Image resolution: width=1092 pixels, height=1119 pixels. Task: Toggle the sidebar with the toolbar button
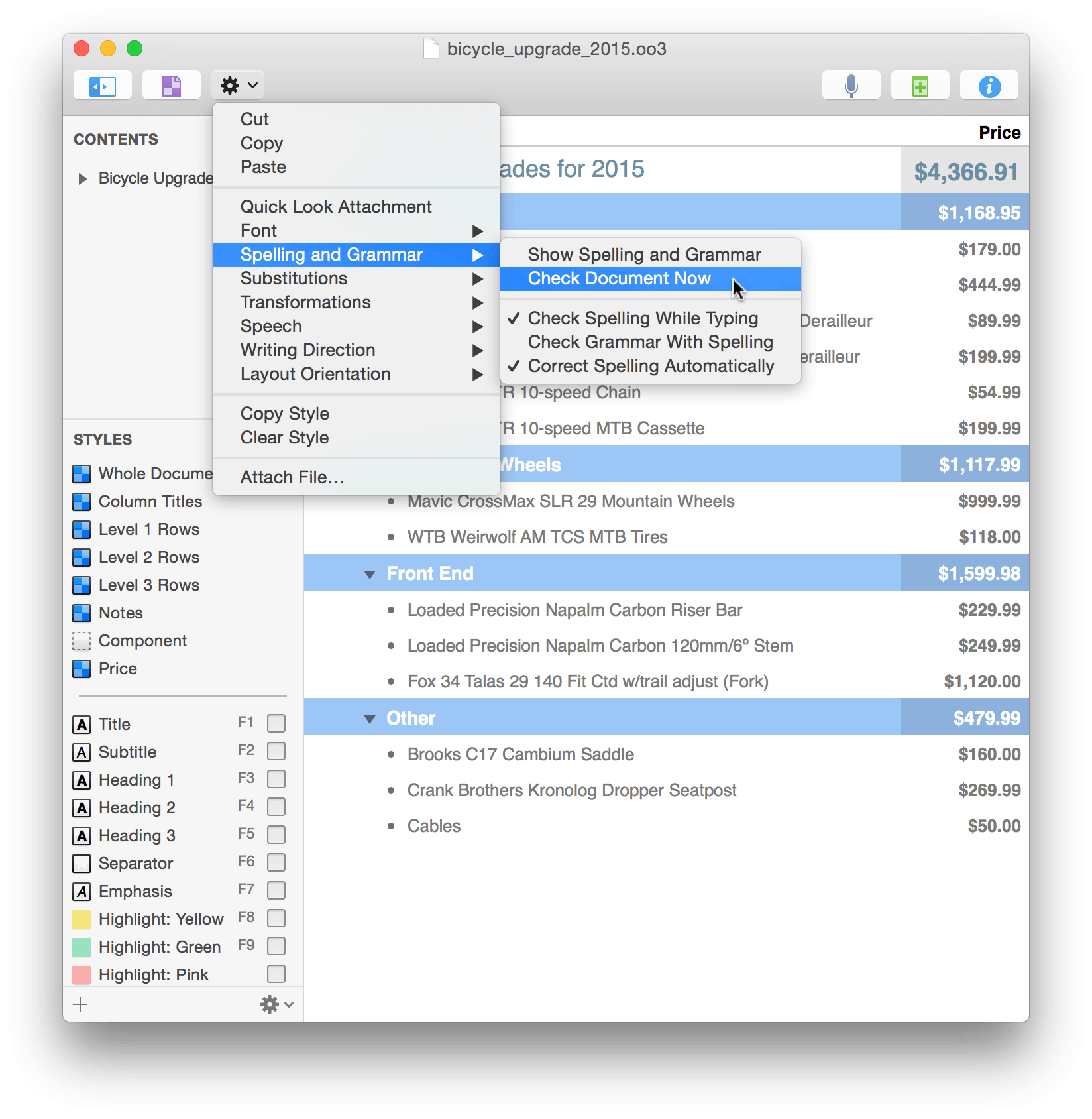(103, 86)
